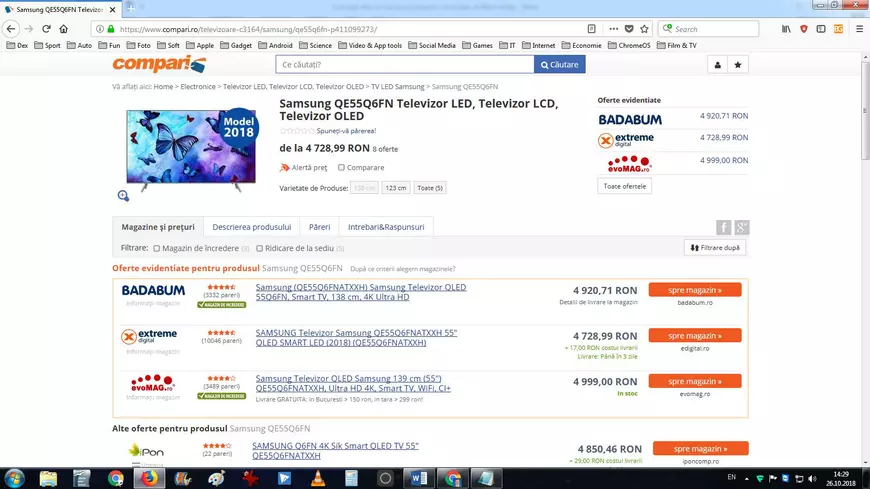
Task: Click the browser URL address bar
Action: pos(350,29)
